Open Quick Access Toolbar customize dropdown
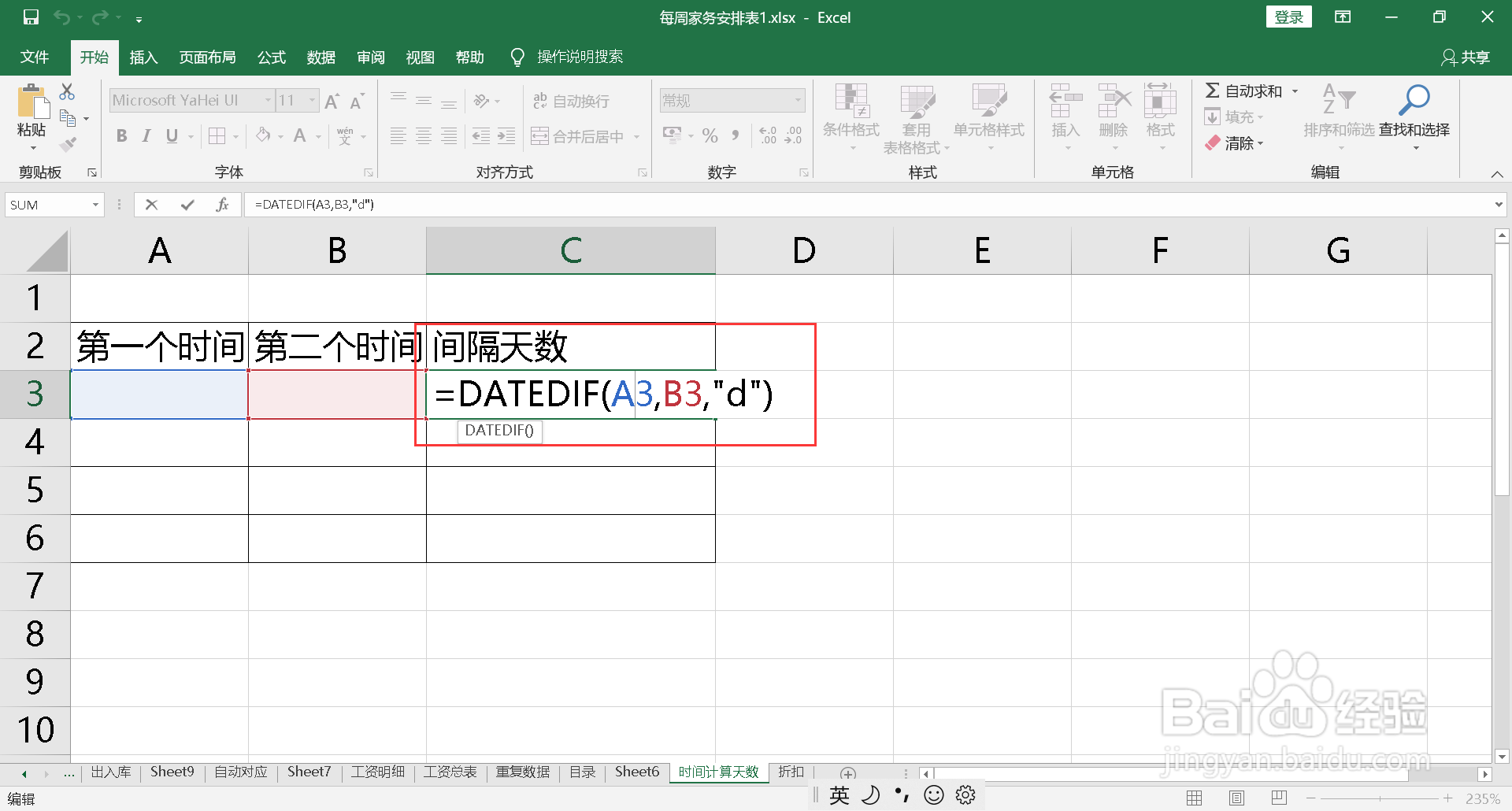 139,19
